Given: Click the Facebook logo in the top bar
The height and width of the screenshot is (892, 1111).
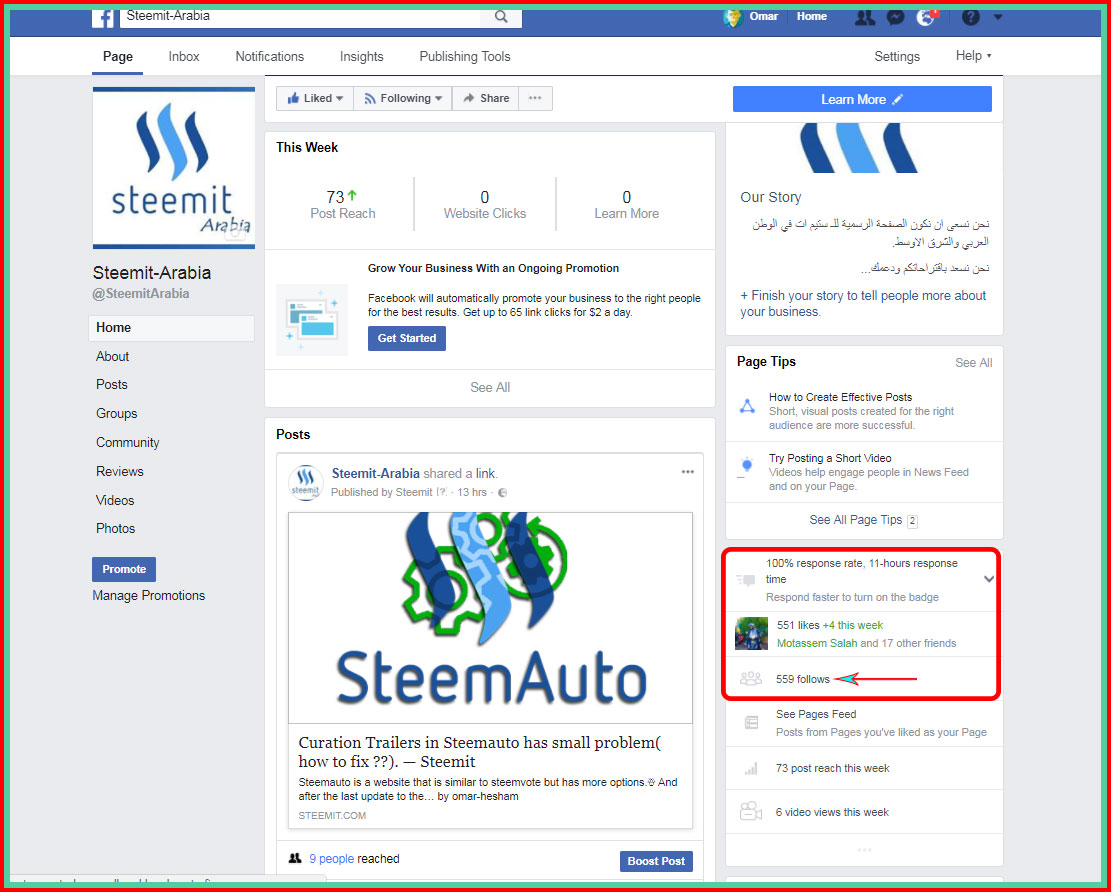Looking at the screenshot, I should click(103, 17).
